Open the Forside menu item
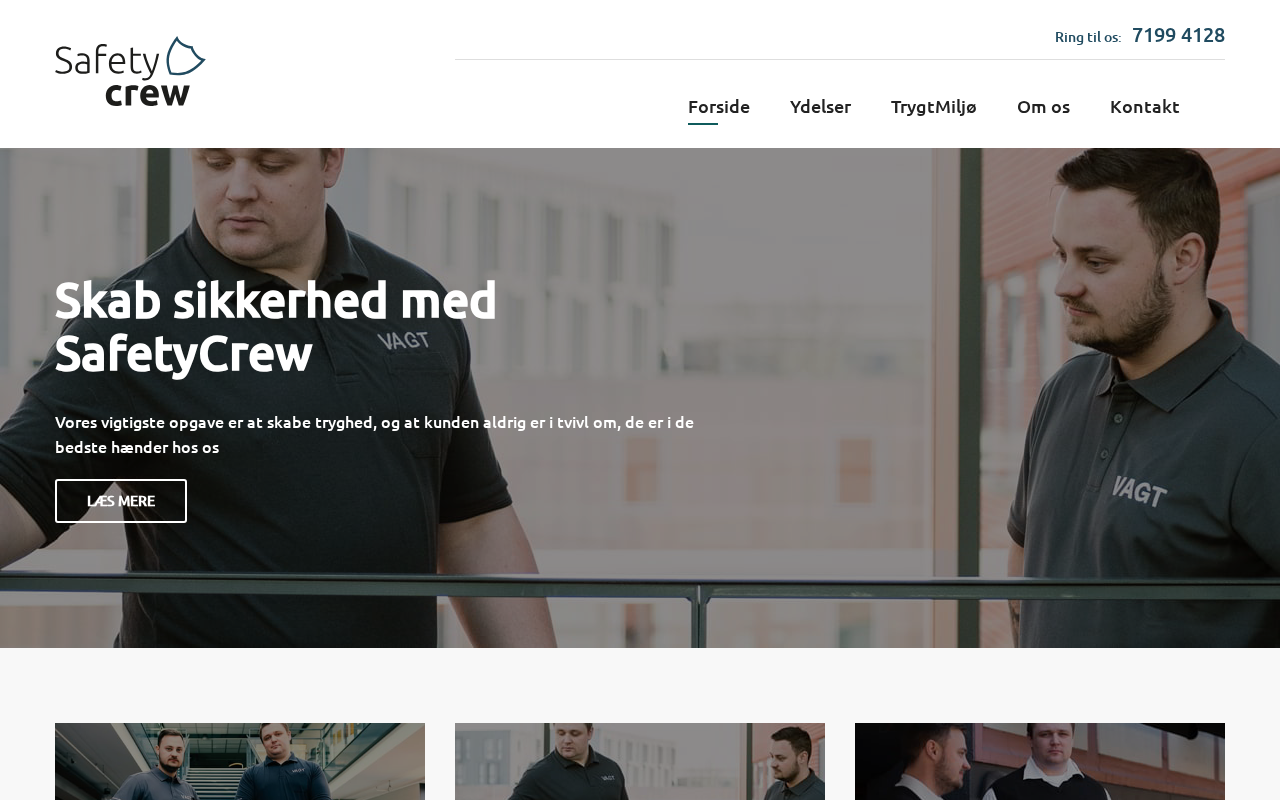The width and height of the screenshot is (1280, 800). 719,106
